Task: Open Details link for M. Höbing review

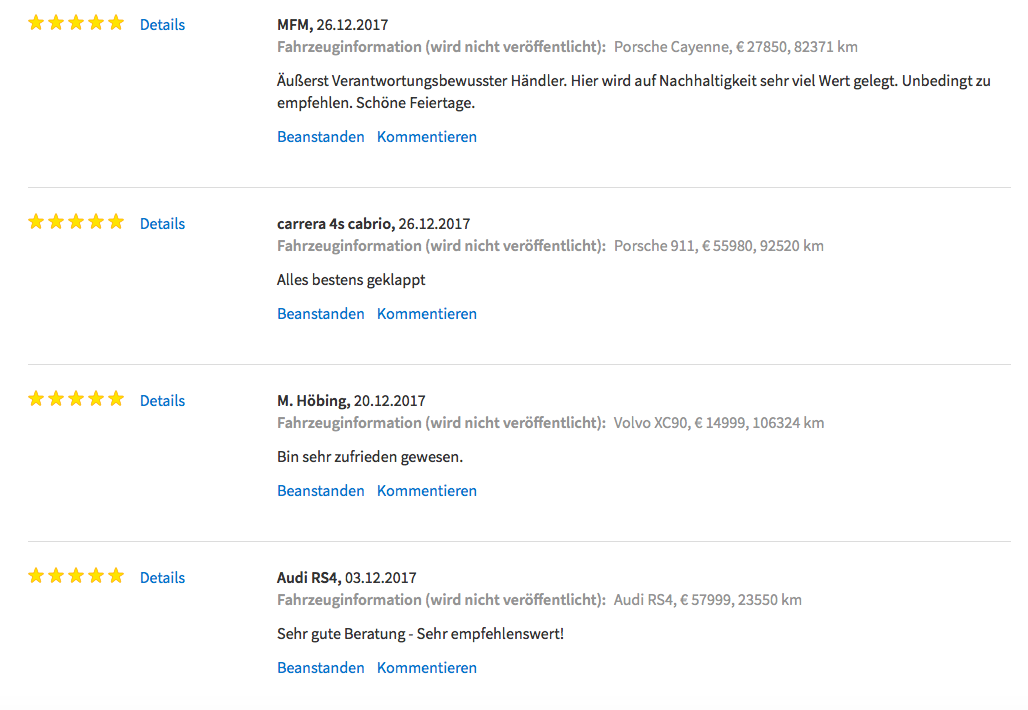Action: coord(162,401)
